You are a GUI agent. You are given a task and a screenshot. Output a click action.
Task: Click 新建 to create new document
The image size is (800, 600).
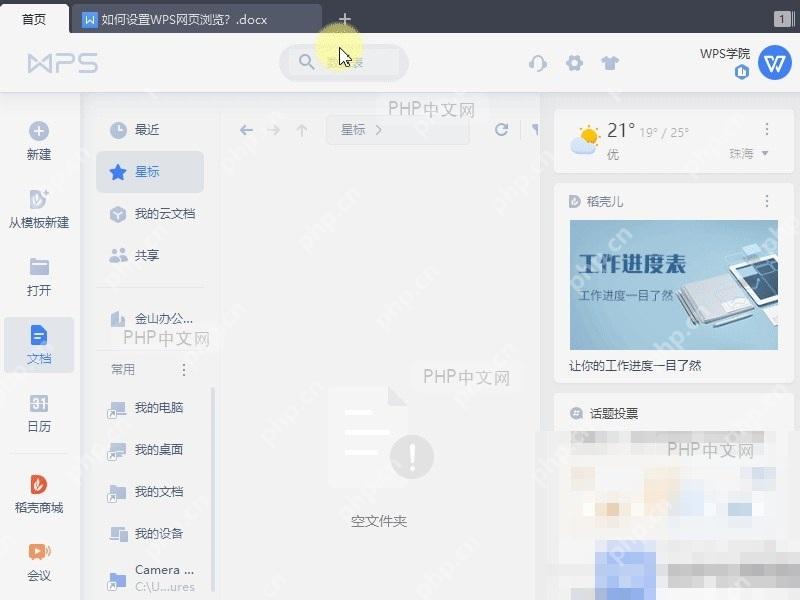39,141
